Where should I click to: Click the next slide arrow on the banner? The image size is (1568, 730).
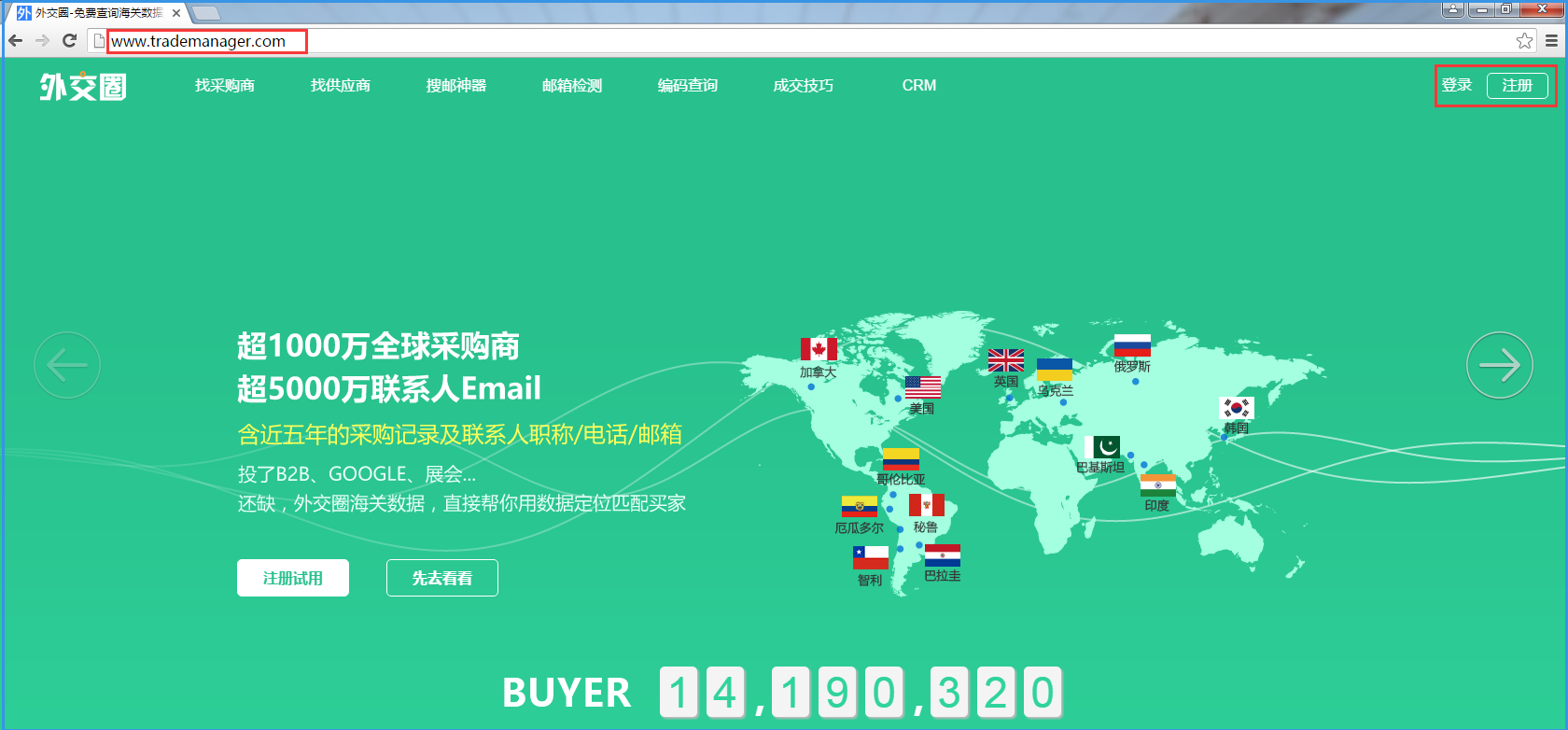point(1499,365)
